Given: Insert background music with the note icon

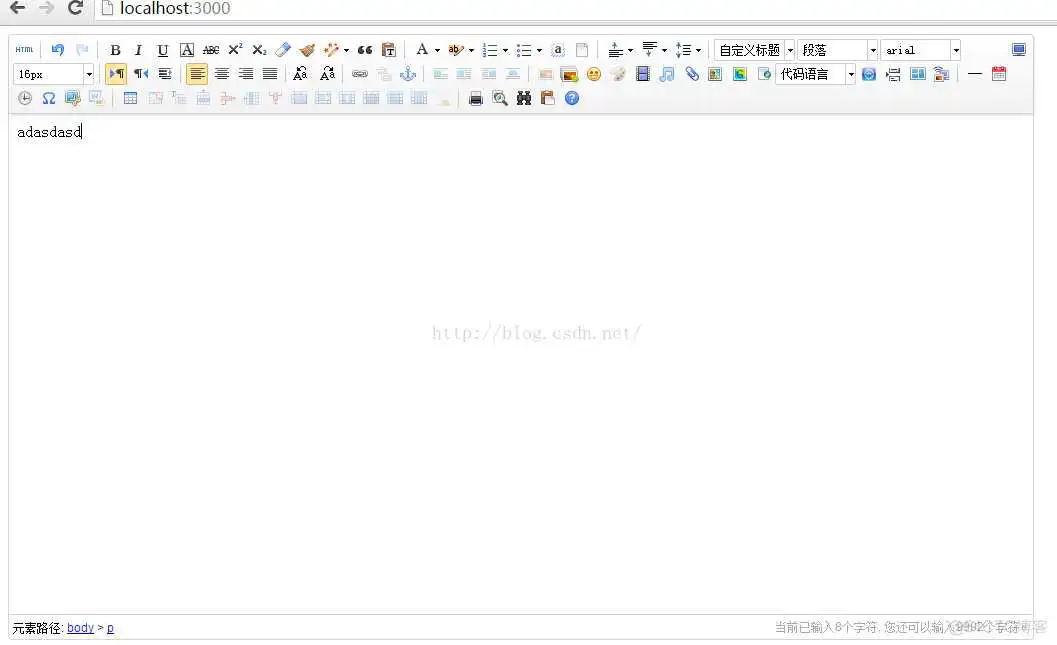Looking at the screenshot, I should 667,73.
